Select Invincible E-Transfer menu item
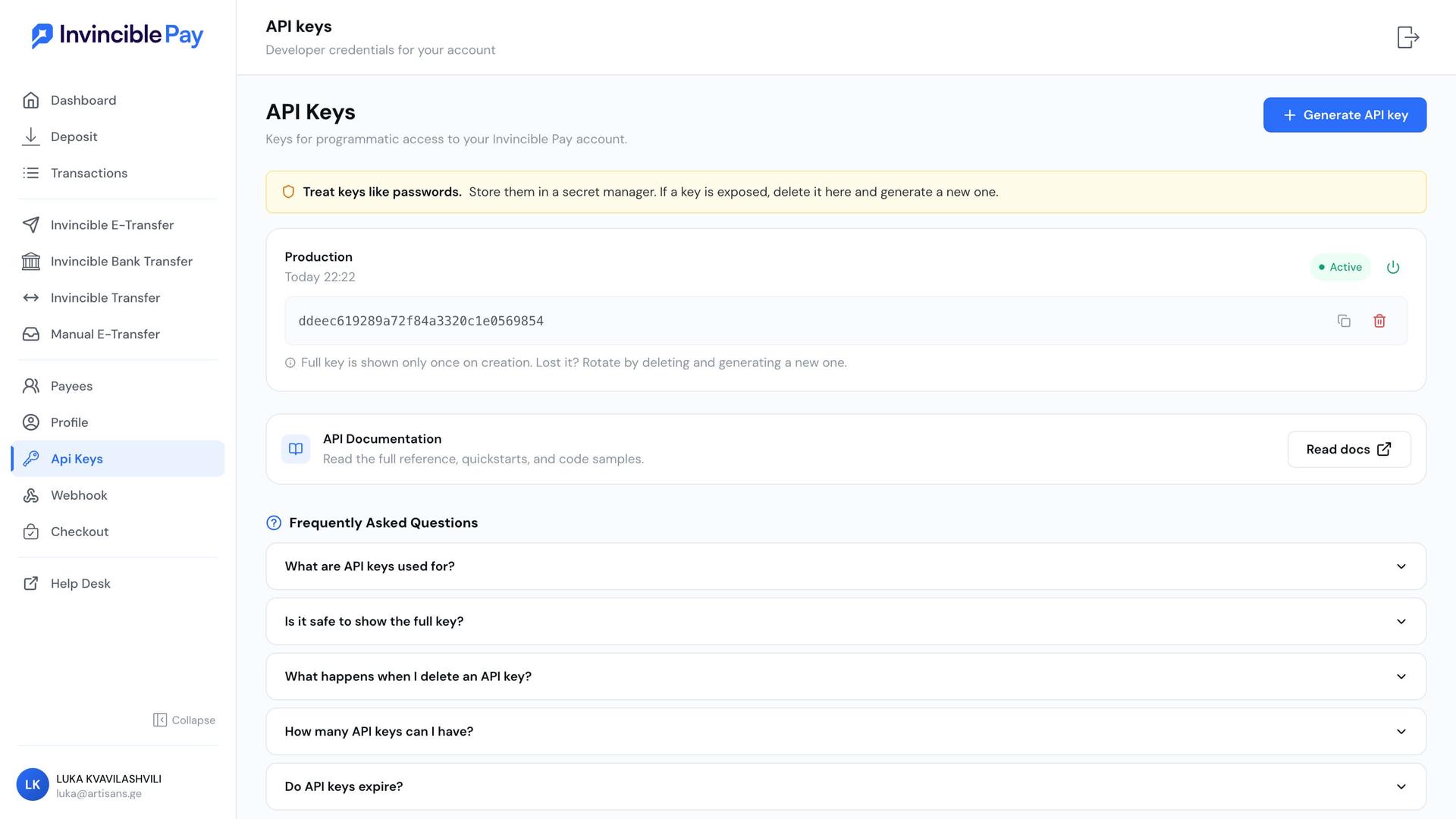The width and height of the screenshot is (1456, 819). [118, 224]
